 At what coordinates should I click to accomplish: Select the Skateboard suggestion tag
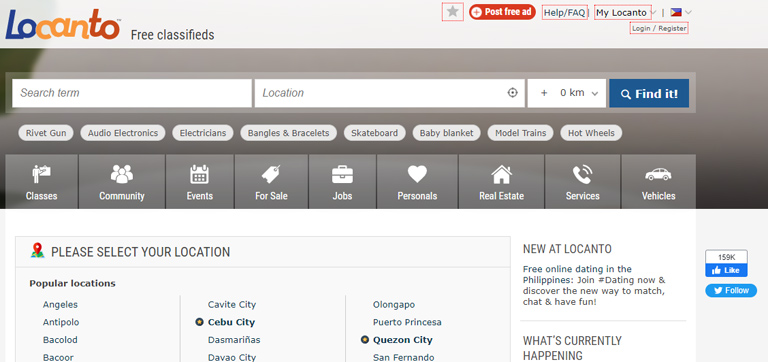coord(375,133)
